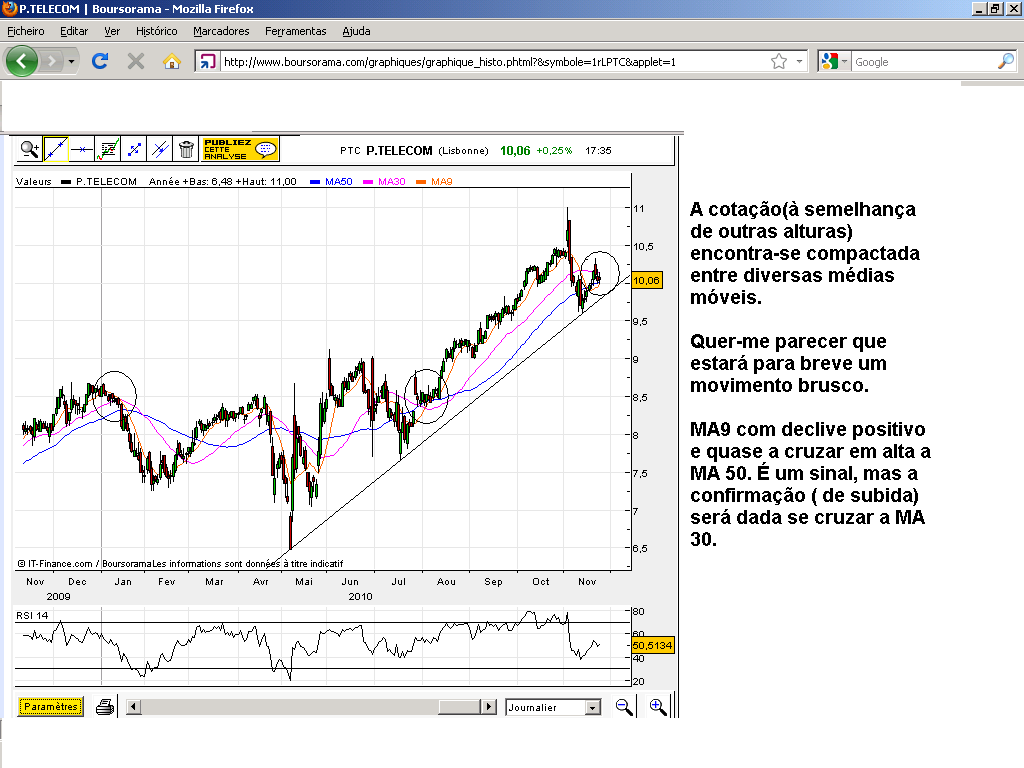Open the search engine selector dropdown
1024x768 pixels.
coord(835,61)
